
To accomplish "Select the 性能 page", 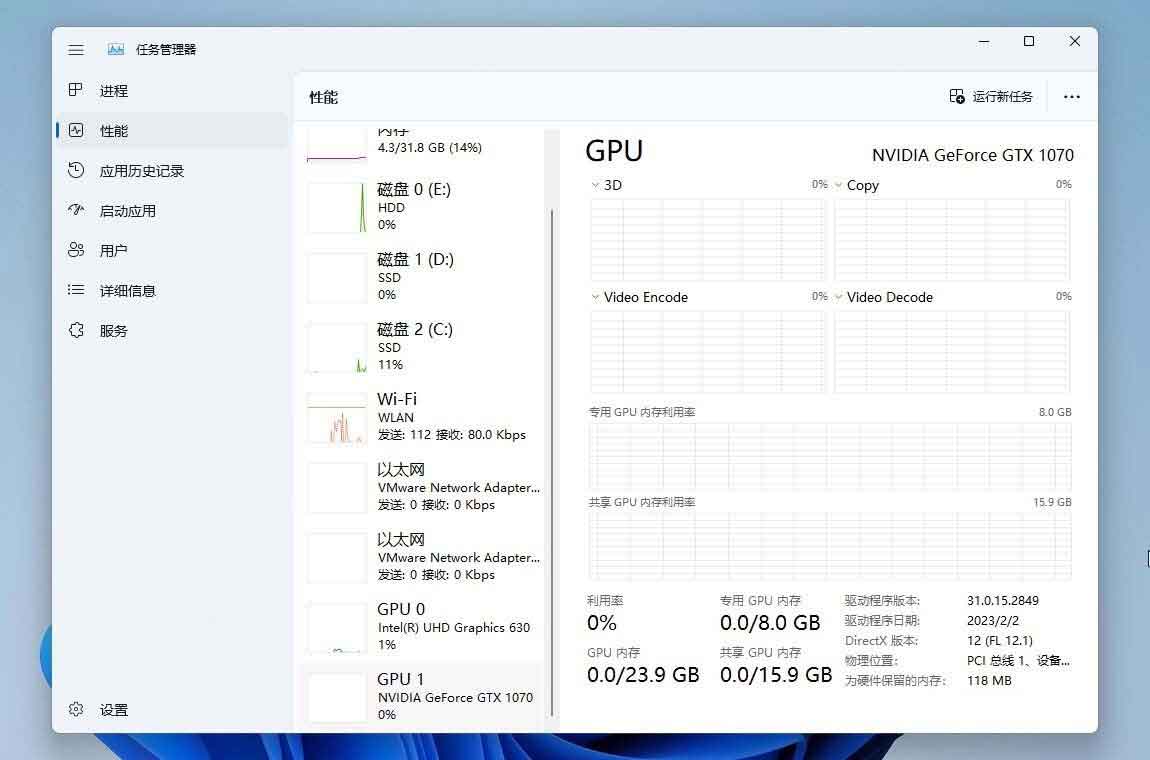I will click(172, 131).
